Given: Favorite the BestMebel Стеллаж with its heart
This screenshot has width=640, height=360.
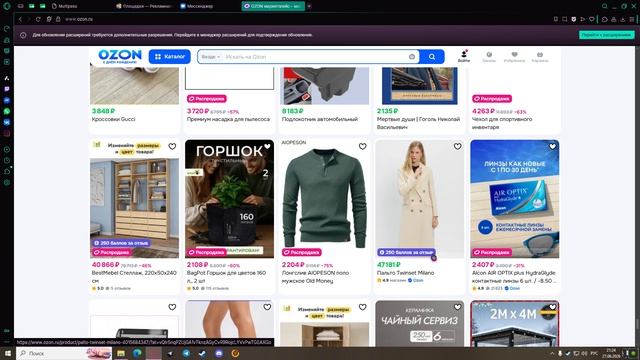Looking at the screenshot, I should 172,146.
